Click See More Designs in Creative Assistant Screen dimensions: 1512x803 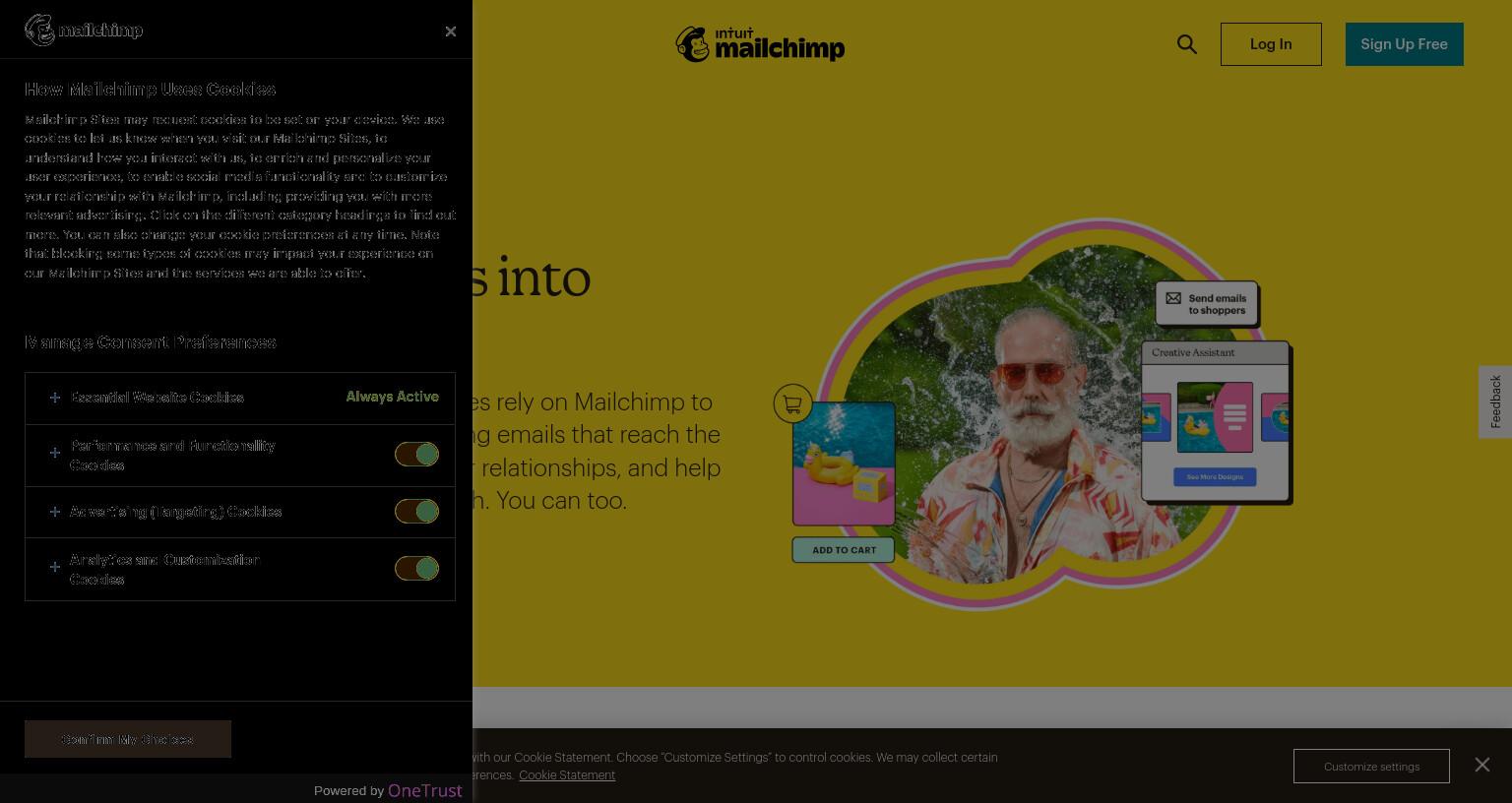coord(1215,476)
